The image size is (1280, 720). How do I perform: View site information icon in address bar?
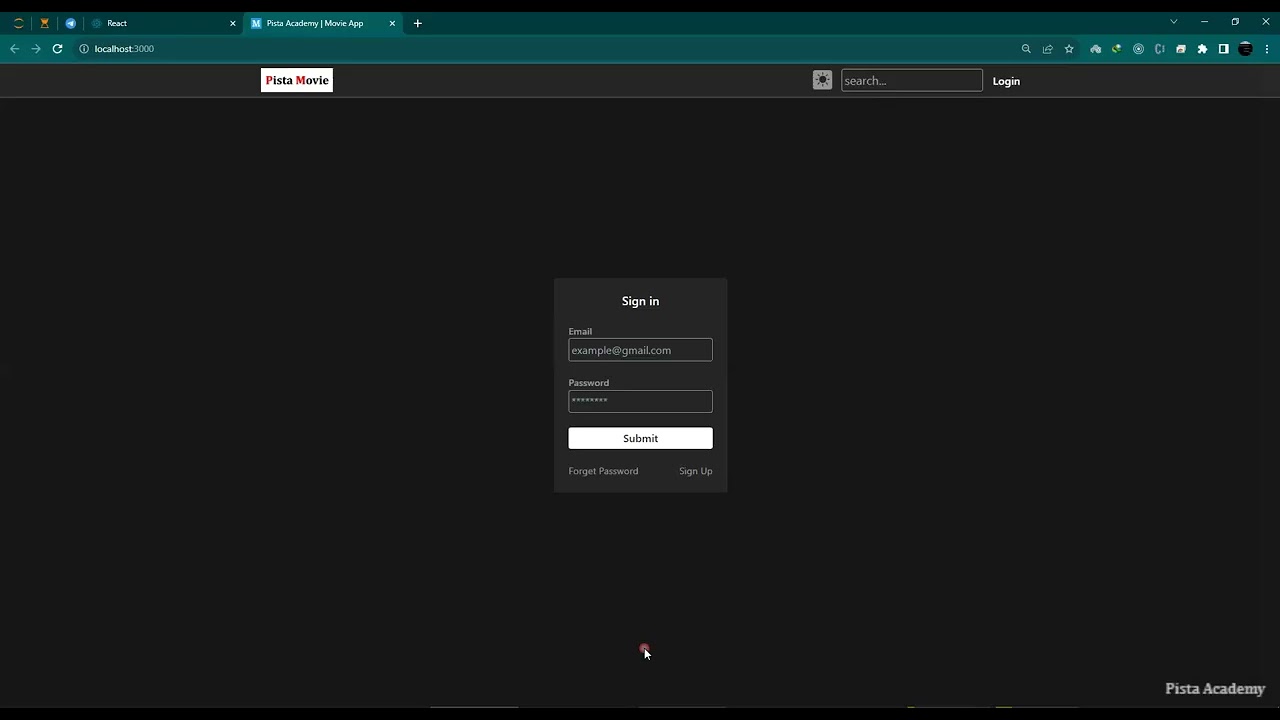tap(84, 49)
